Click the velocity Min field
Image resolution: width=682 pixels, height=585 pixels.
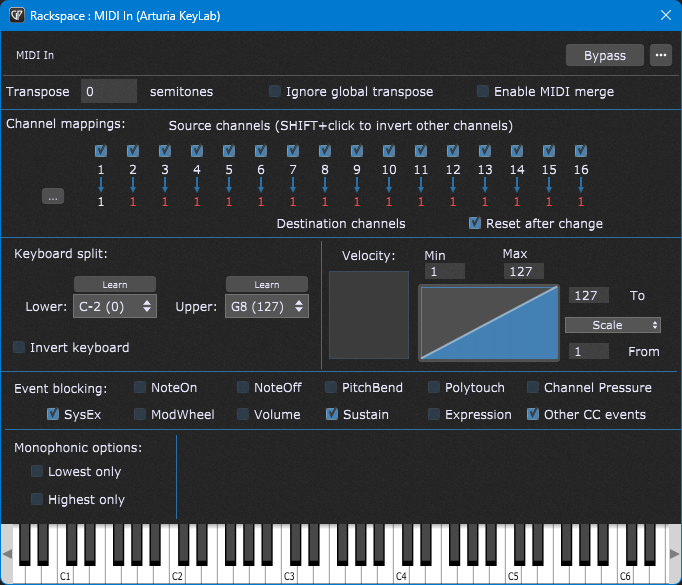[445, 271]
